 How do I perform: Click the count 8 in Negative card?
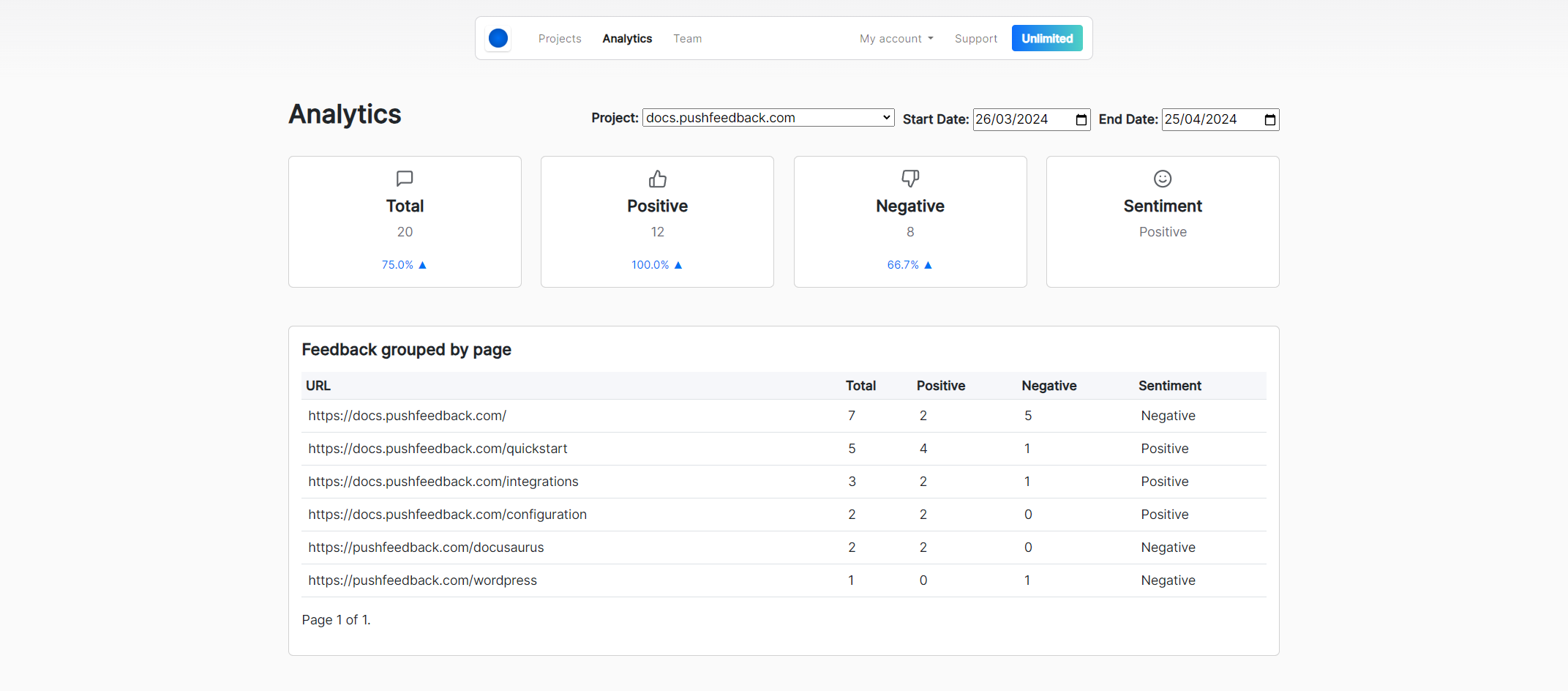(910, 232)
